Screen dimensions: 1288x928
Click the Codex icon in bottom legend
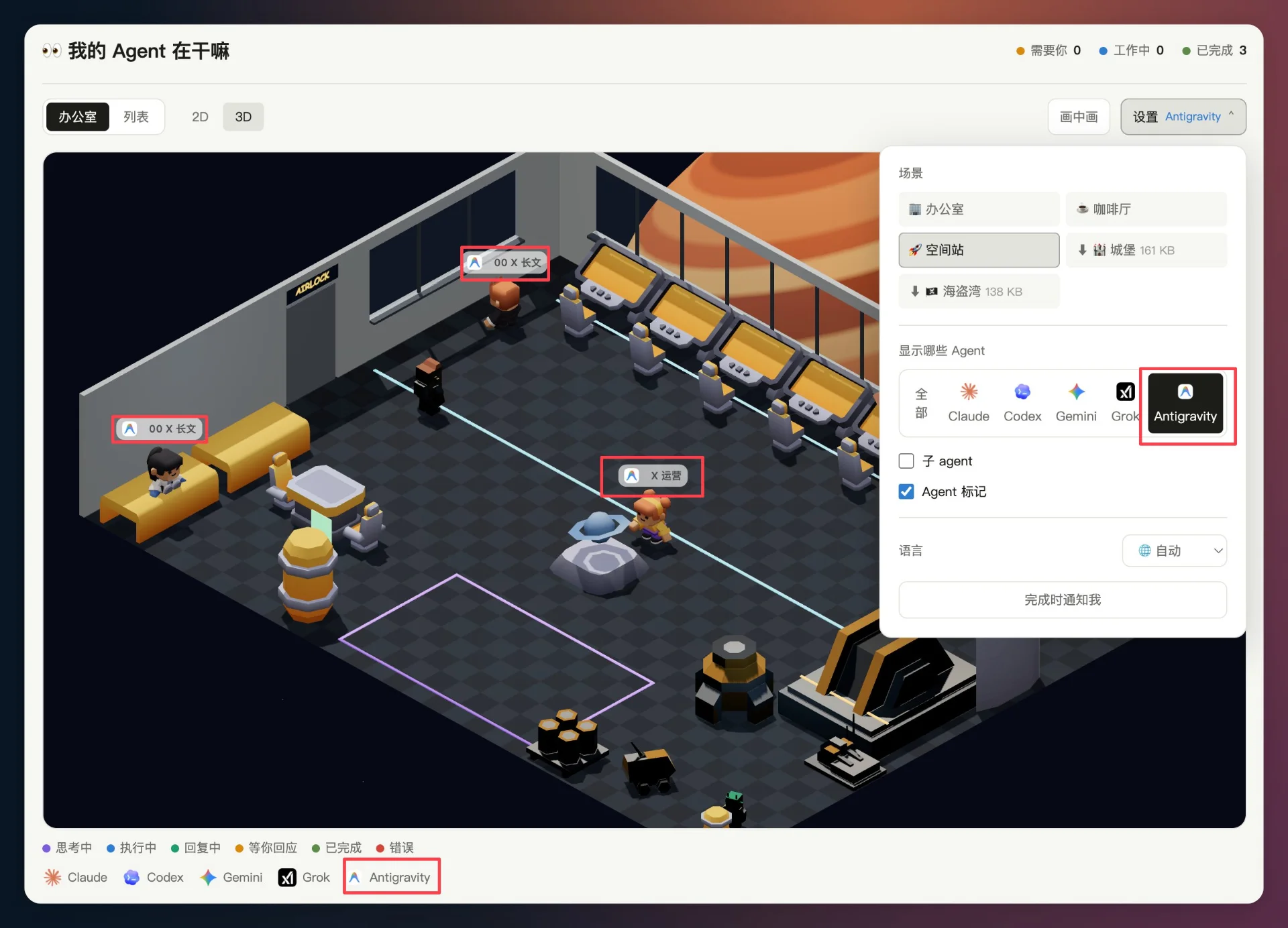coord(131,877)
